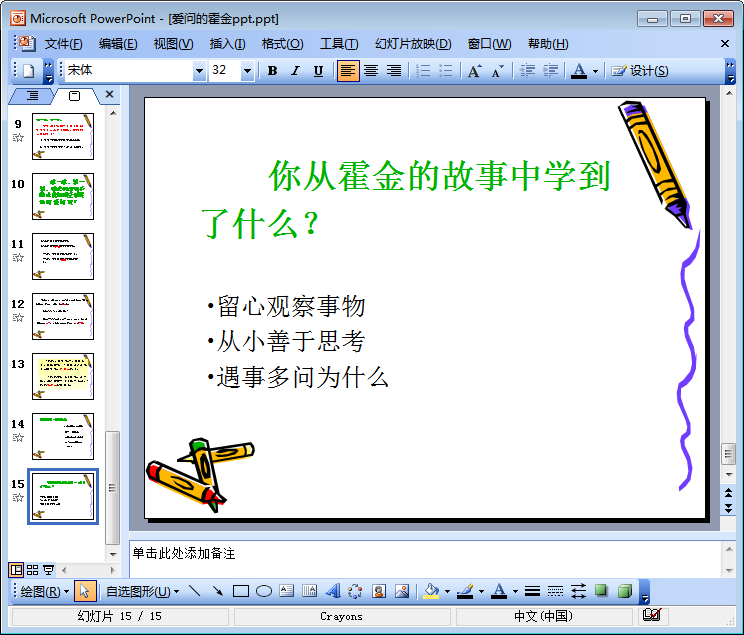Increase font size with large A icon
The image size is (744, 635).
pyautogui.click(x=474, y=71)
